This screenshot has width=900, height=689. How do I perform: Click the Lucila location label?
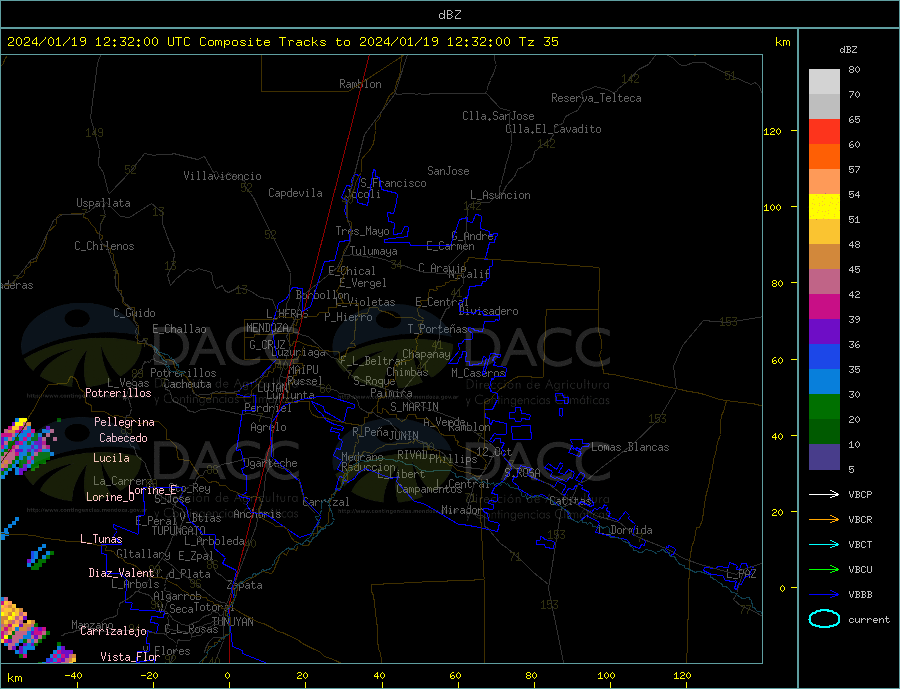click(111, 458)
